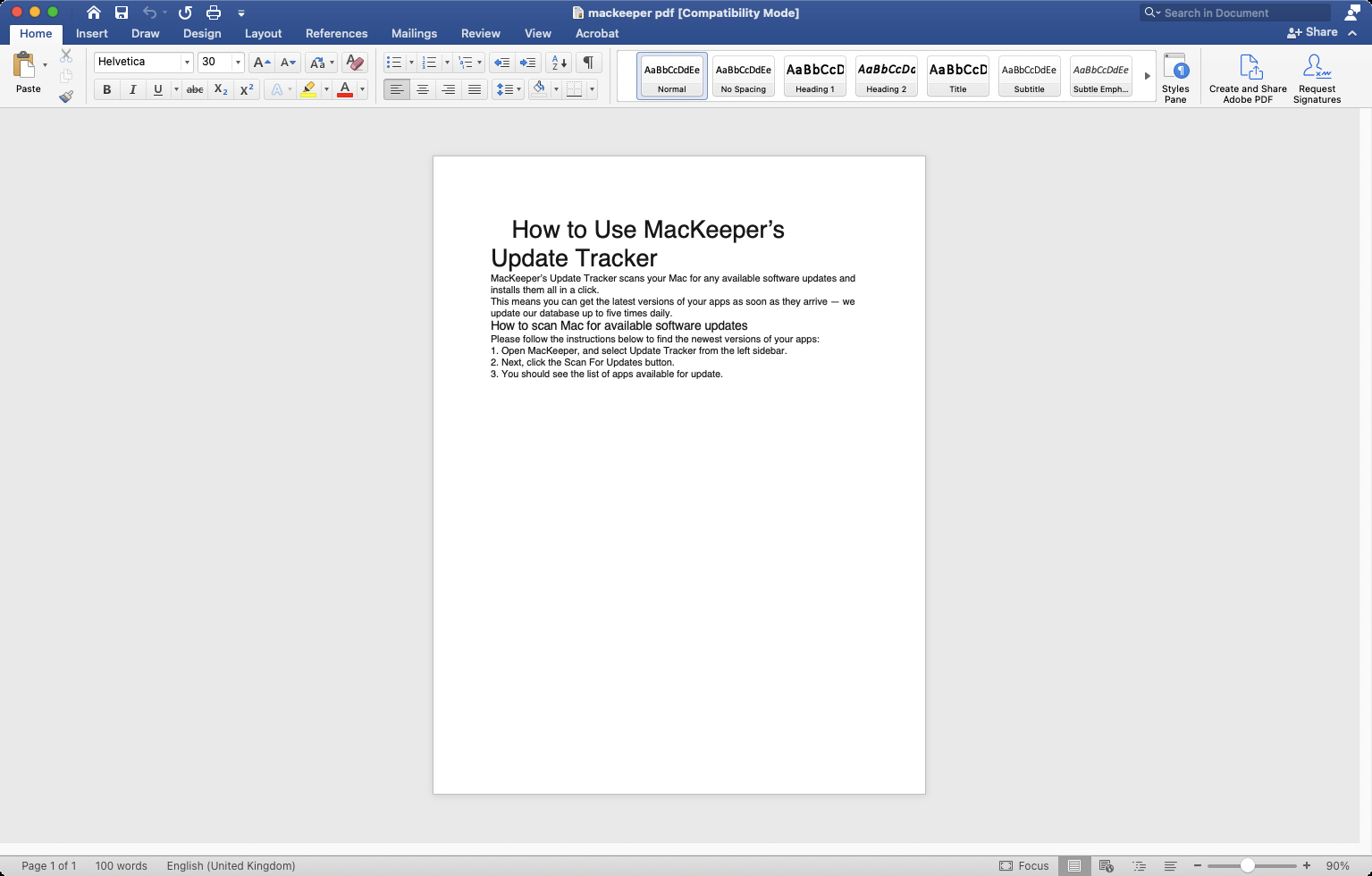
Task: Click the Home icon in title bar
Action: [x=94, y=13]
